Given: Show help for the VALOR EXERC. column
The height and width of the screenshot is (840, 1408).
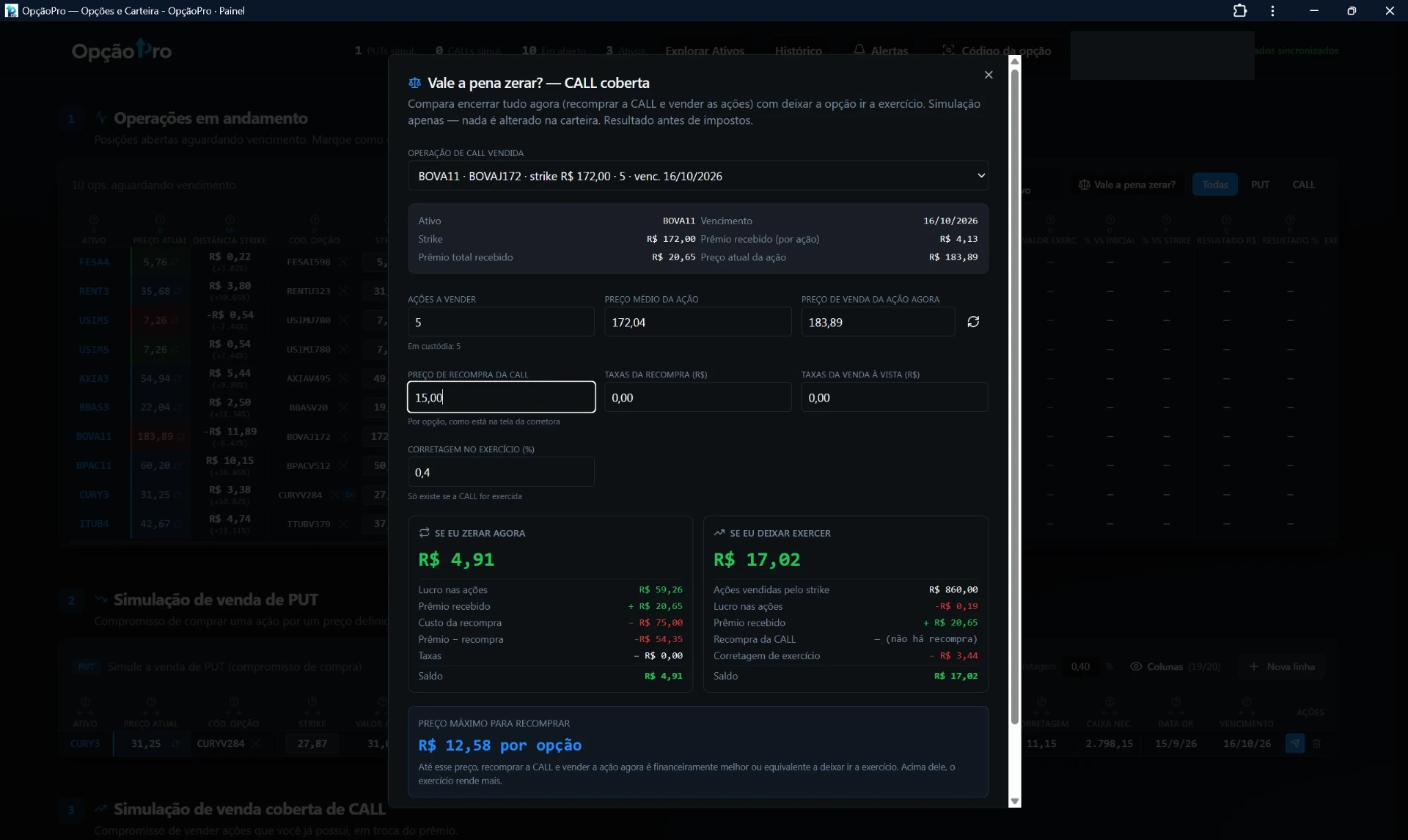Looking at the screenshot, I should click(1050, 220).
